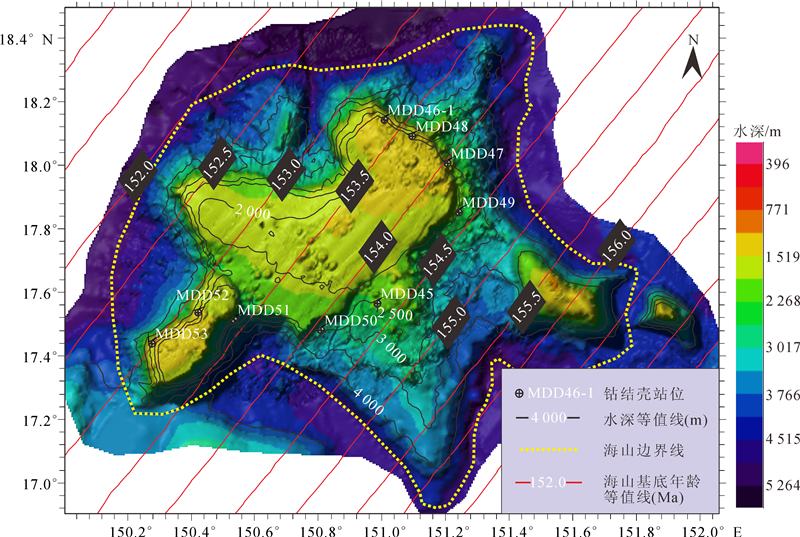Select the MDD52 station marker

coord(198,312)
